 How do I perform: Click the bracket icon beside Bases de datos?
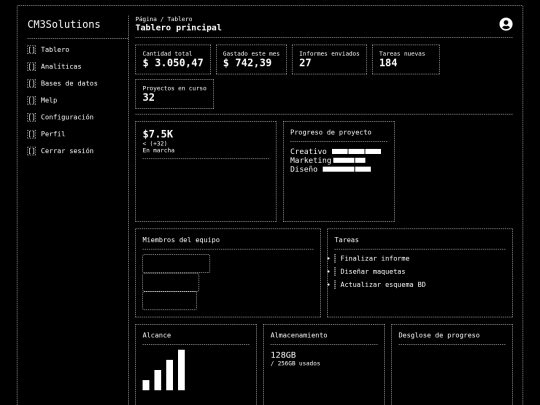click(x=31, y=83)
